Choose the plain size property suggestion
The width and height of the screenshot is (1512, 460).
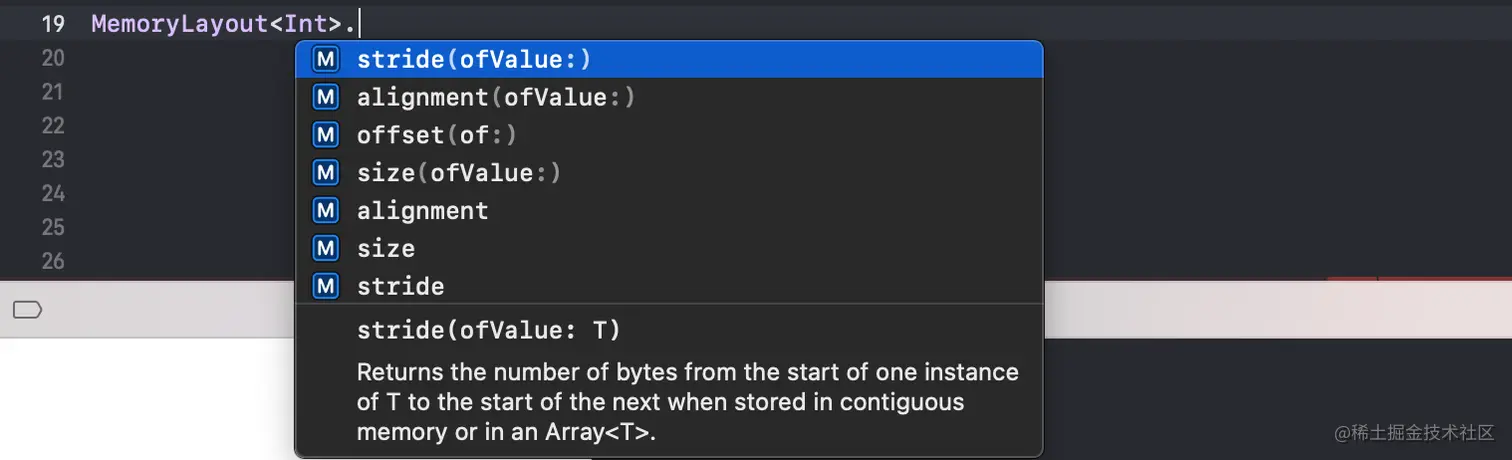click(386, 249)
